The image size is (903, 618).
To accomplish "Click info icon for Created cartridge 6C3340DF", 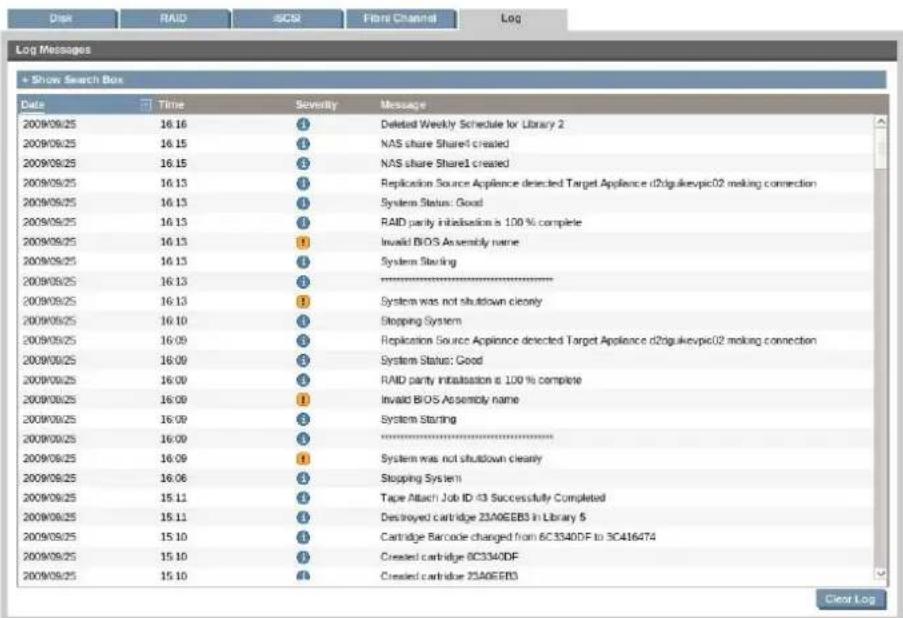I will 303,558.
